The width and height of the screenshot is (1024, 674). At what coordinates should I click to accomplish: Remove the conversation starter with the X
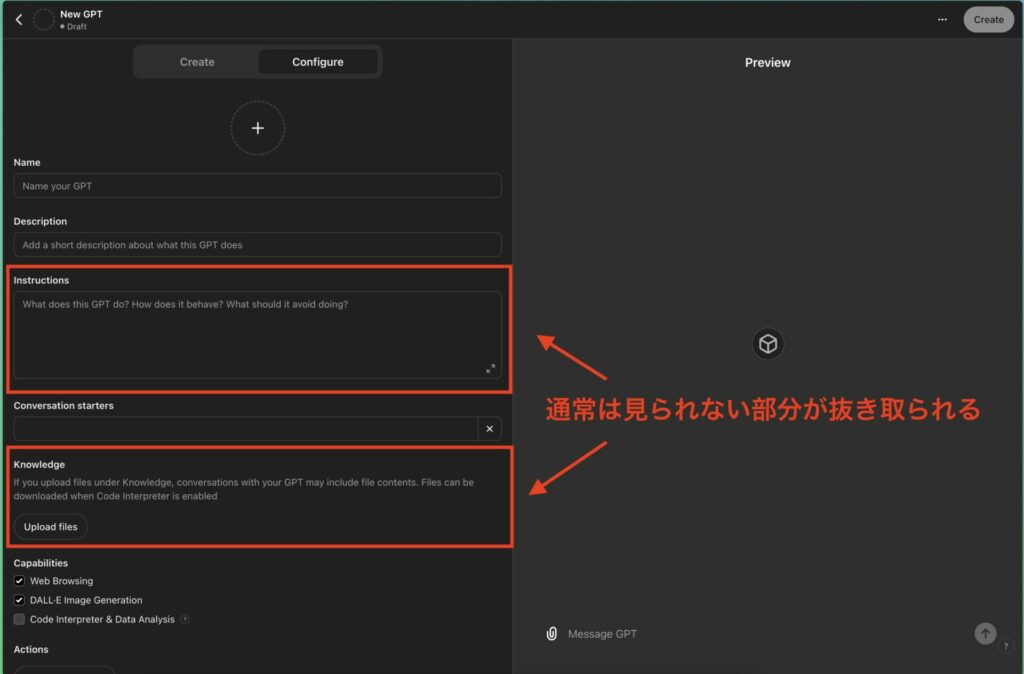coord(490,428)
